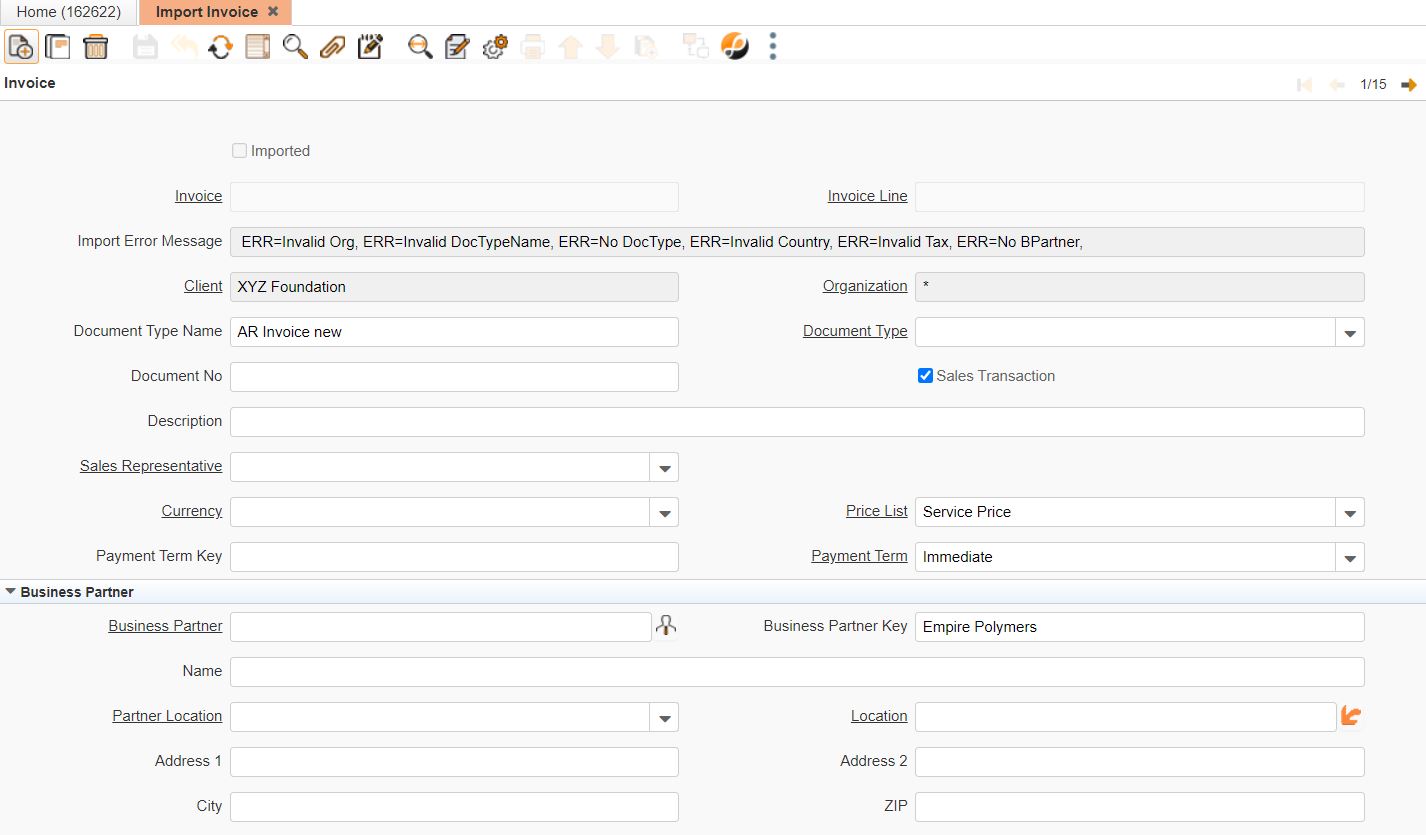The image size is (1426, 835).
Task: Click the Price List label link
Action: tap(876, 511)
